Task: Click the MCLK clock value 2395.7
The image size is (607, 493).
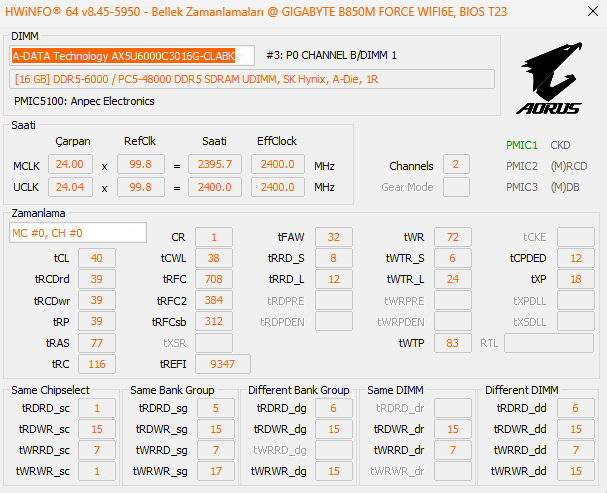Action: point(215,164)
